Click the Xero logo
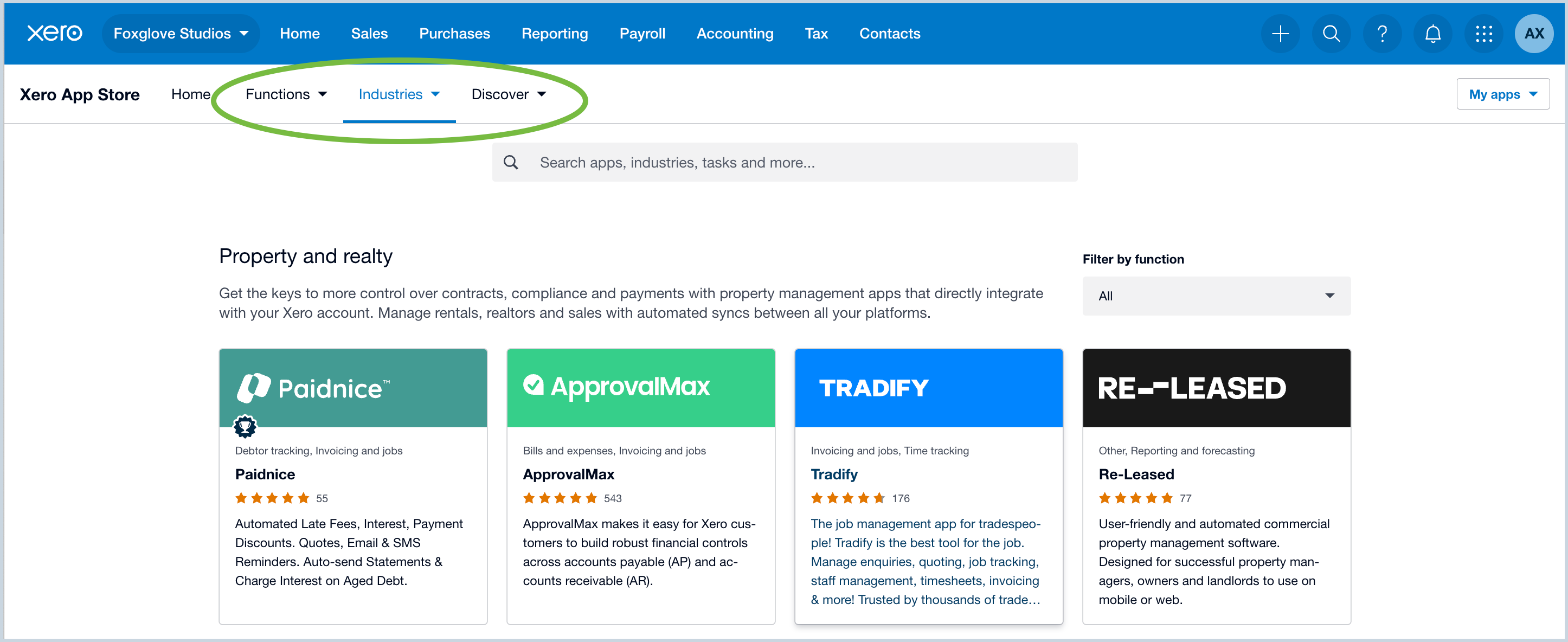This screenshot has width=1568, height=642. (54, 33)
